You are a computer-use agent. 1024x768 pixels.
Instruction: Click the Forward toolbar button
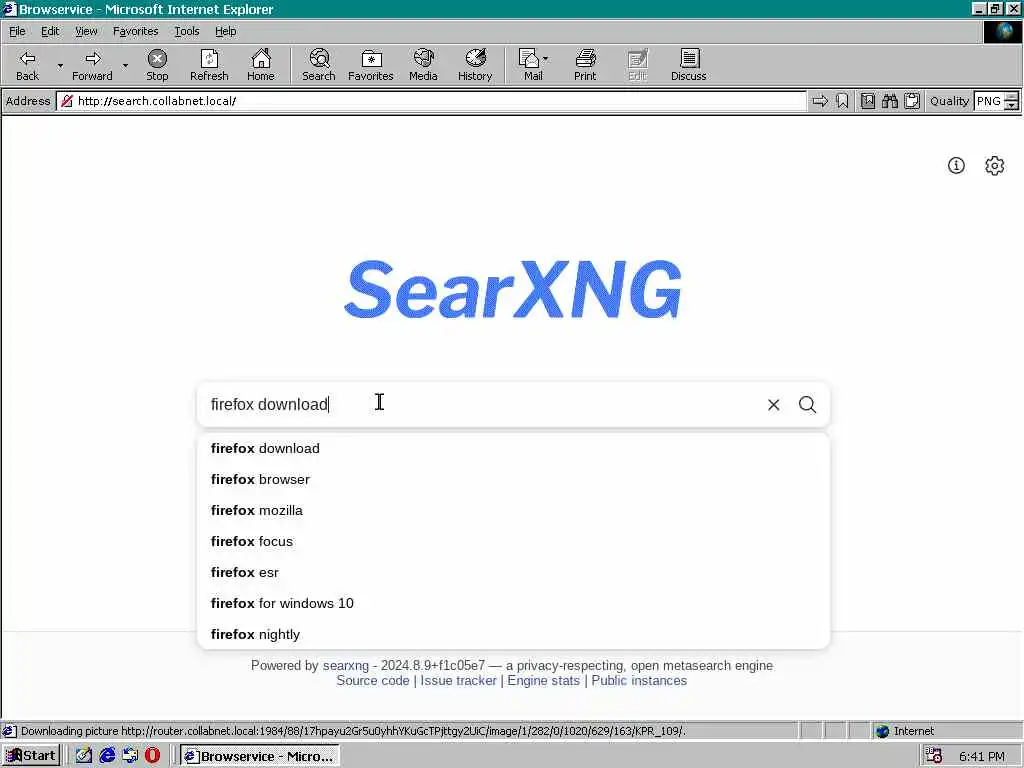(92, 65)
